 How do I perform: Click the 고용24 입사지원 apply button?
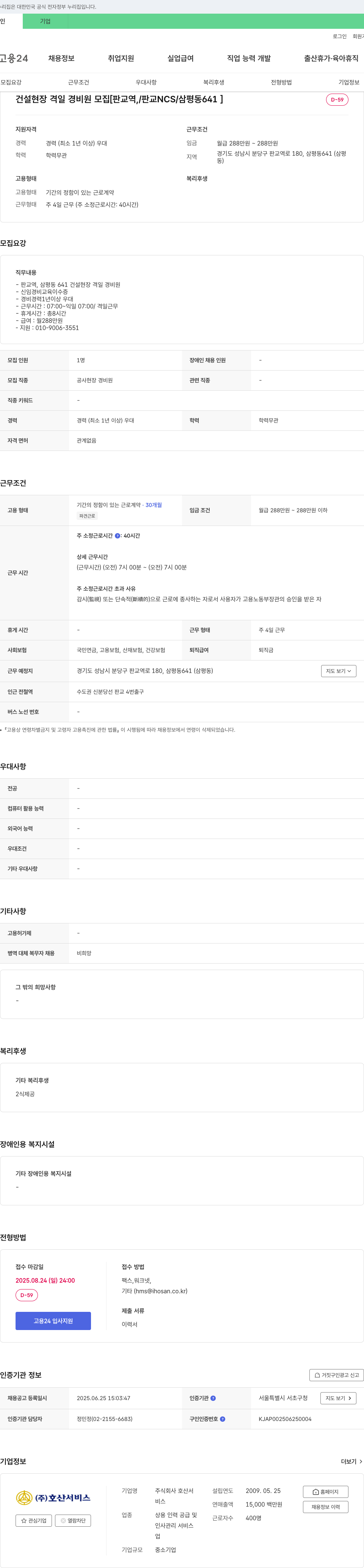point(53,1321)
